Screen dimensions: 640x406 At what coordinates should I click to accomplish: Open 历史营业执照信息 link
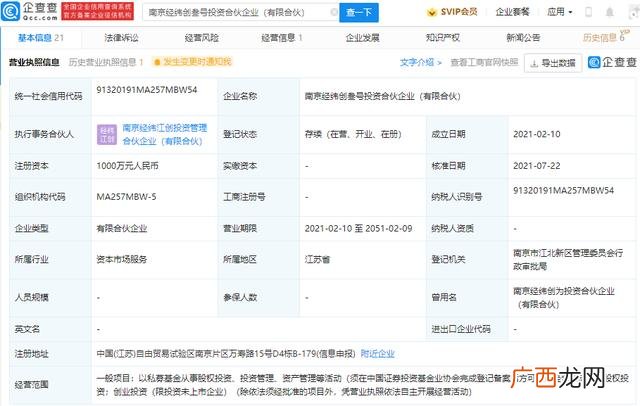[x=106, y=62]
